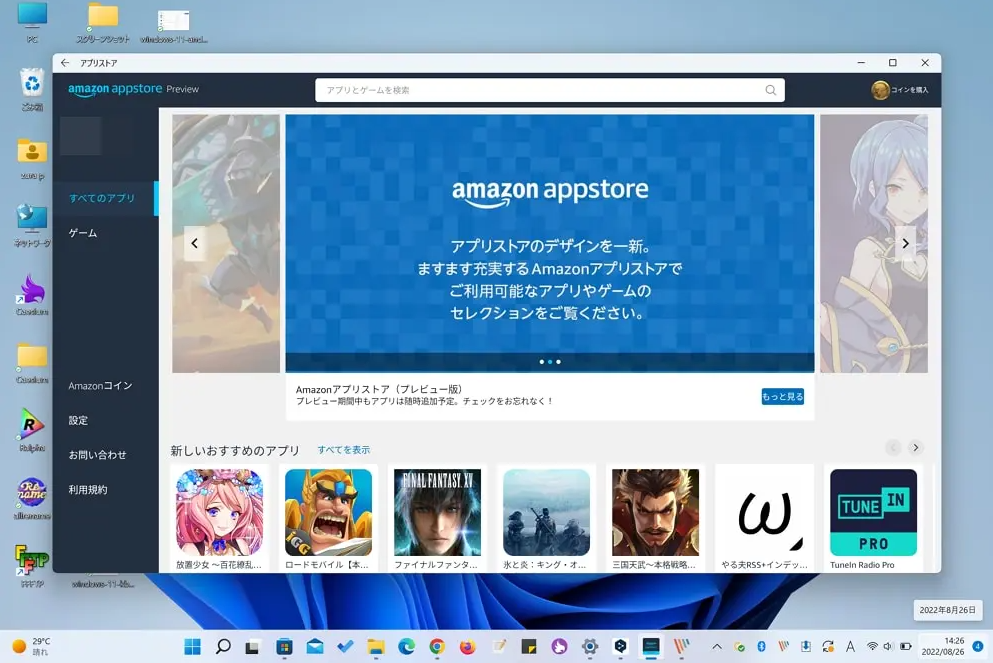Click the すべてを表示 link
The height and width of the screenshot is (663, 993).
(343, 450)
